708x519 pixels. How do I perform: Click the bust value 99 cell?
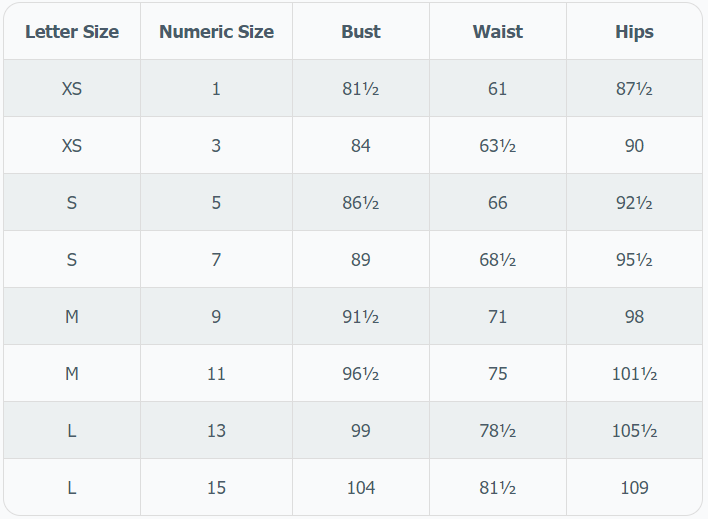pyautogui.click(x=361, y=430)
